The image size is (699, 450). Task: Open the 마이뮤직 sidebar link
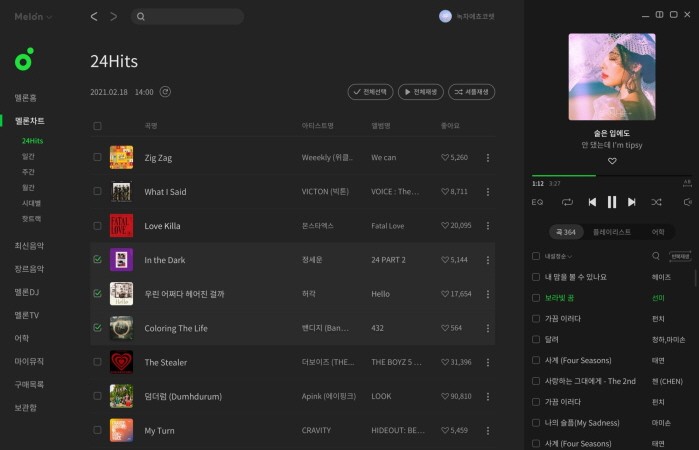click(29, 361)
